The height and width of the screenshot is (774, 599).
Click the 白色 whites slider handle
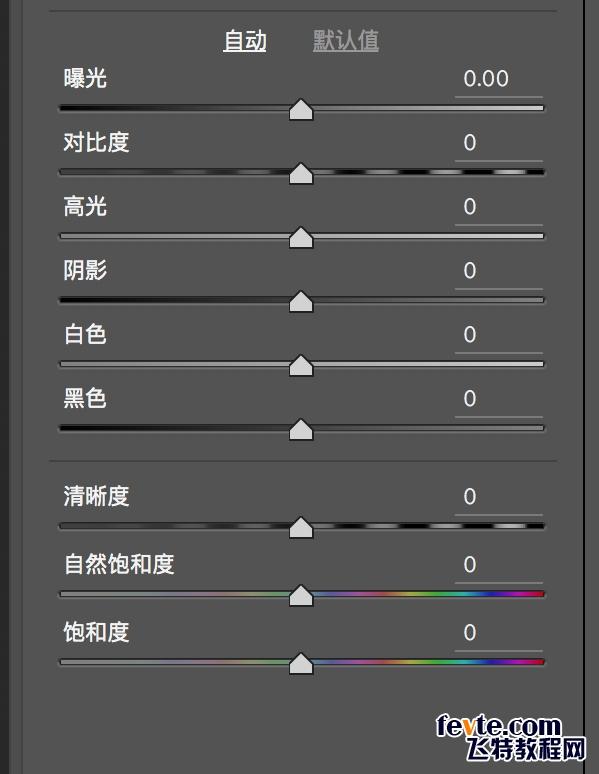pyautogui.click(x=301, y=366)
